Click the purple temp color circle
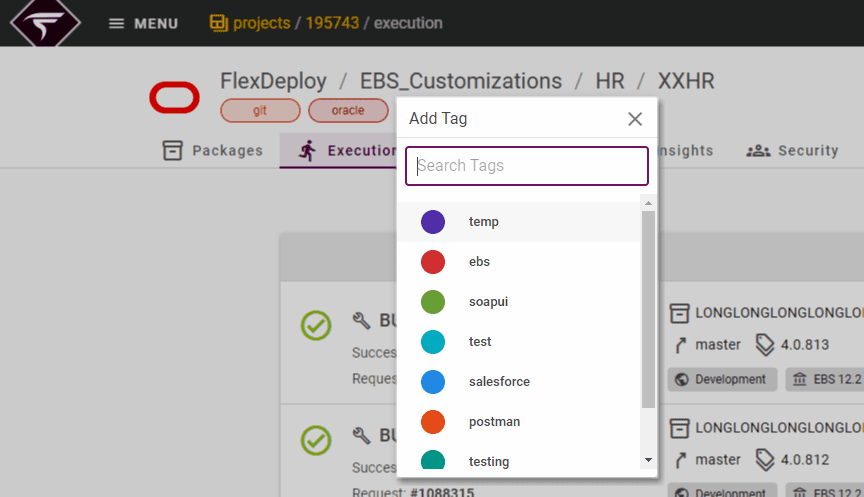 (x=433, y=222)
